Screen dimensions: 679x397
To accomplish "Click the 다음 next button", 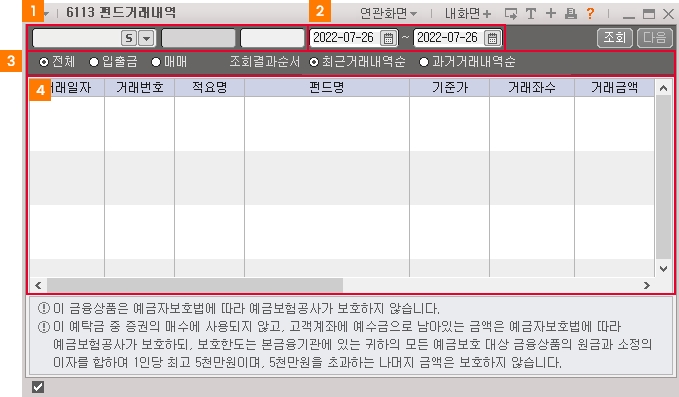I will (x=655, y=38).
